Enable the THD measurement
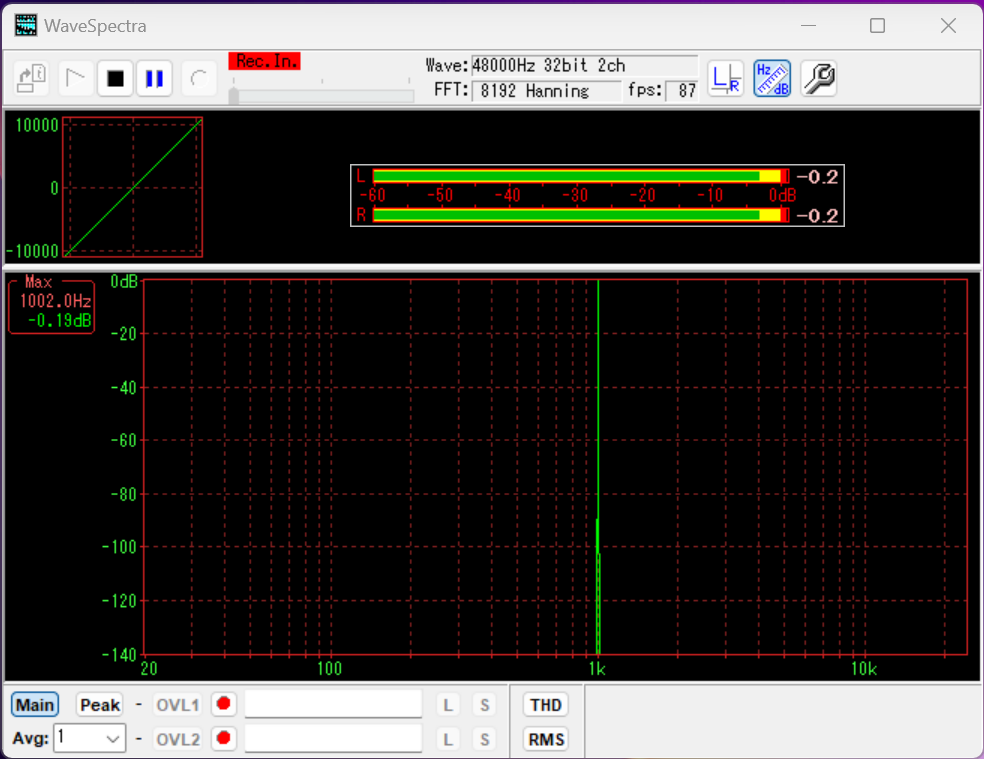Viewport: 984px width, 759px height. [546, 705]
